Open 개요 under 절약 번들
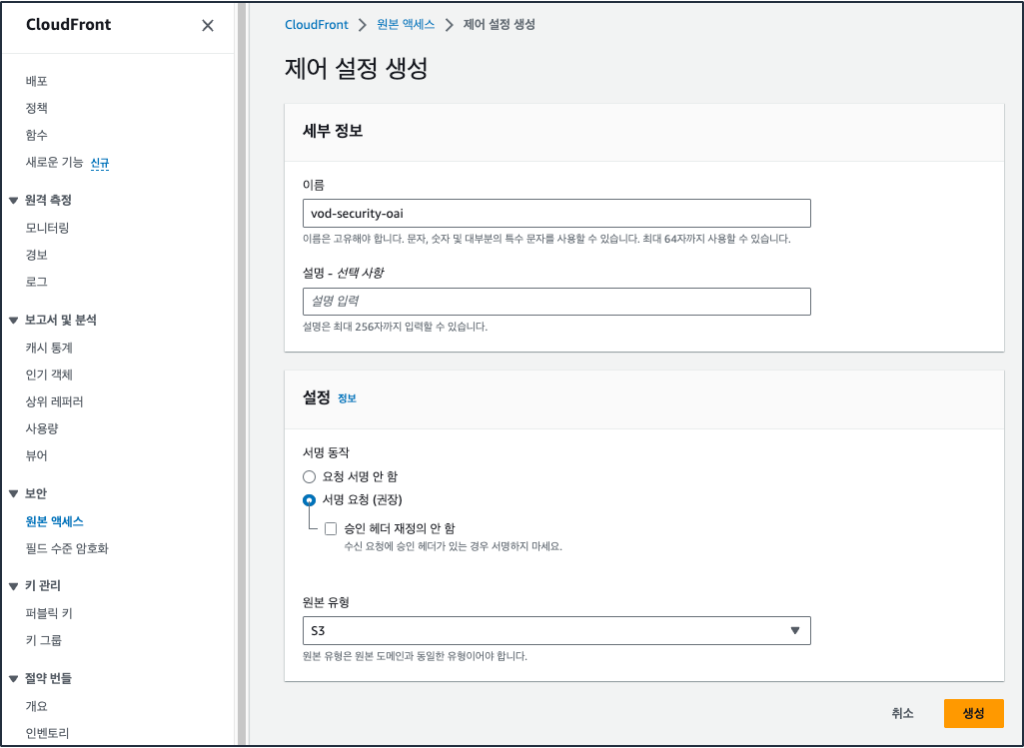The height and width of the screenshot is (748, 1024). 37,706
